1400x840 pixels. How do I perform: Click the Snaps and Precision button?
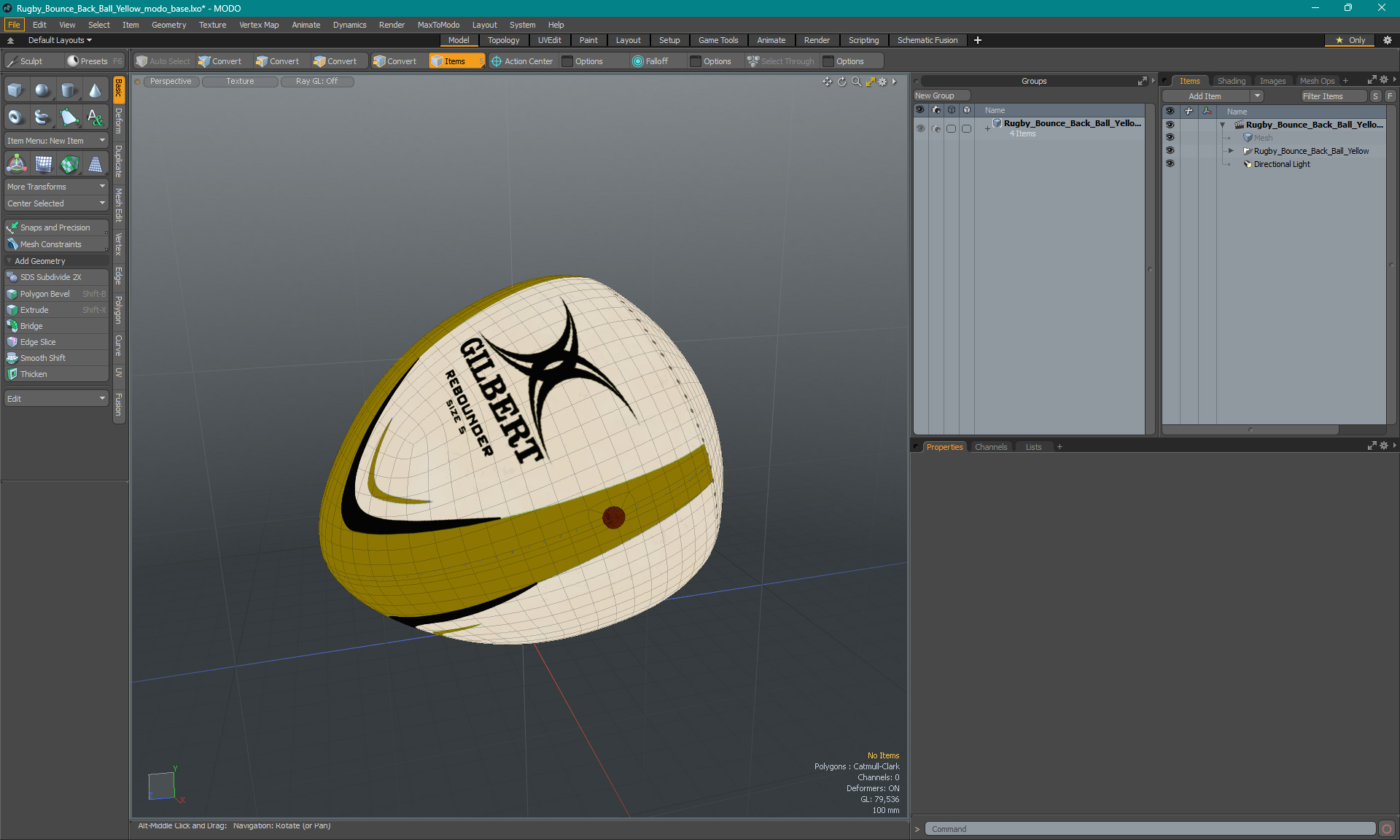[x=56, y=227]
